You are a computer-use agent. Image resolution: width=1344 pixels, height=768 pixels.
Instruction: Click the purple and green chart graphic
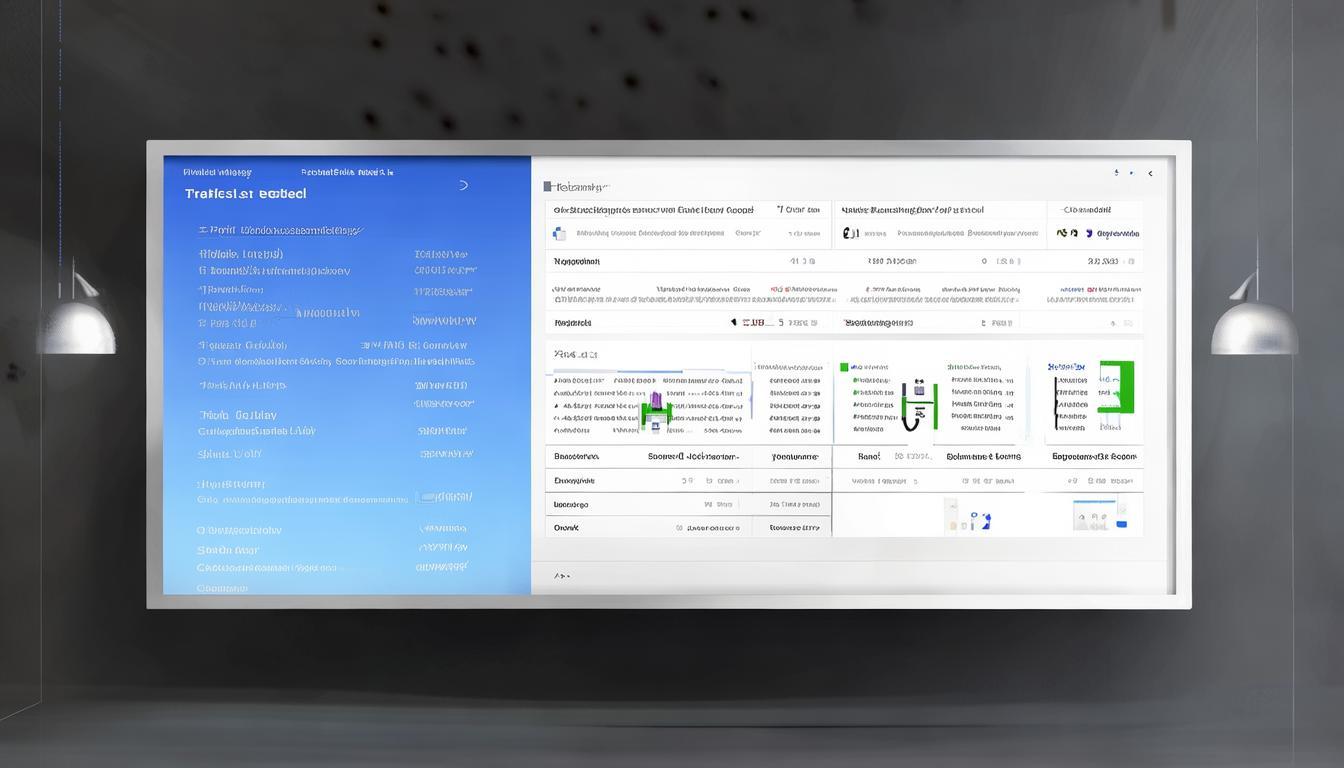[655, 411]
